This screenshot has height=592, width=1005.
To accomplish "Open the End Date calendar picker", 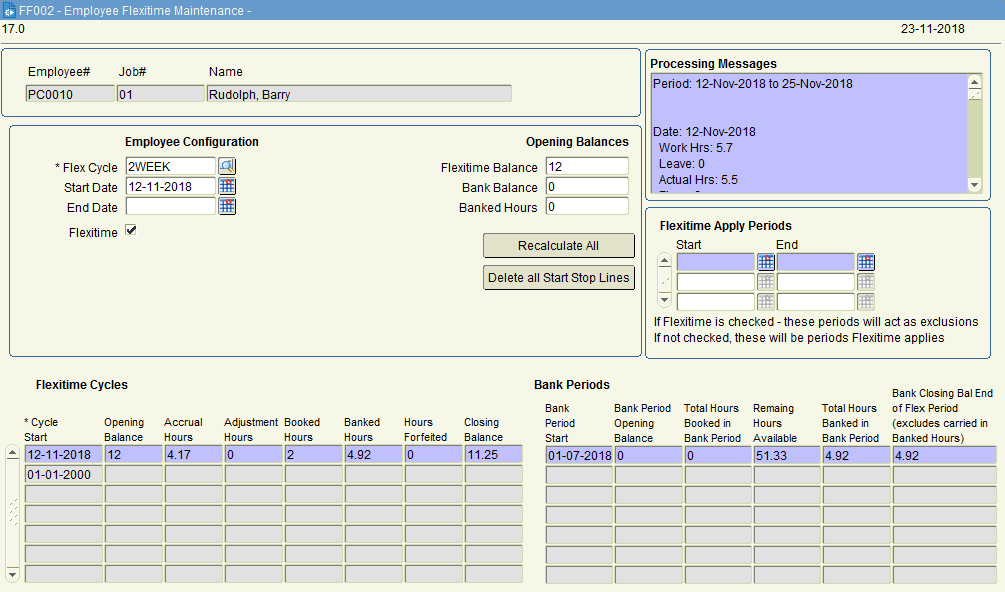I will click(227, 206).
